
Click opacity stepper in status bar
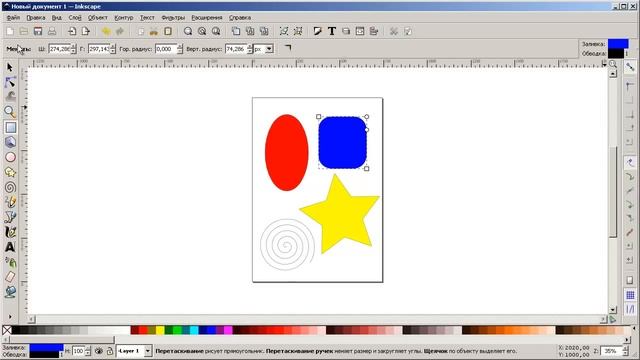(88, 351)
